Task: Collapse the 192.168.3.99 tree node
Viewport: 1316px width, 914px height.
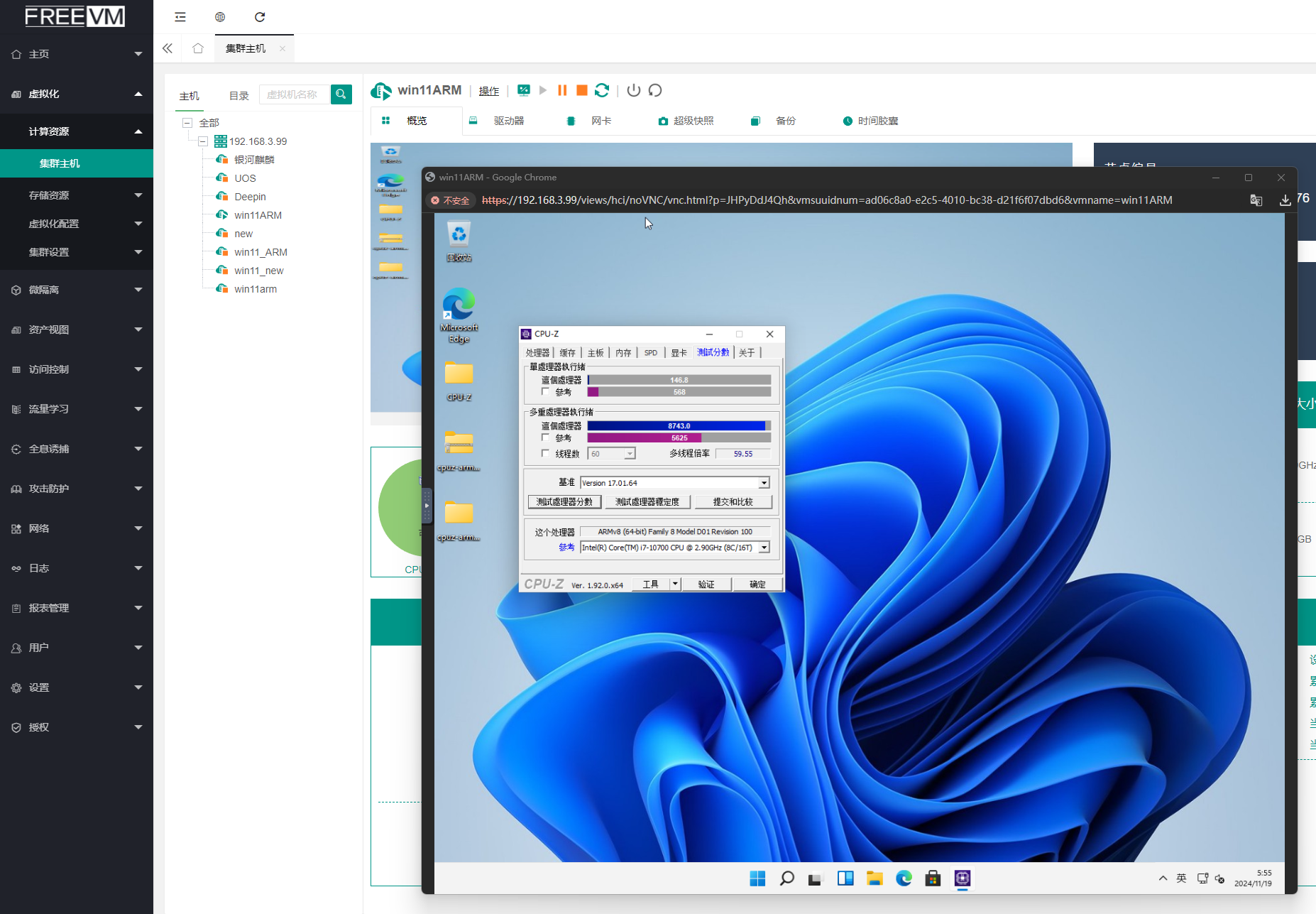Action: 203,141
